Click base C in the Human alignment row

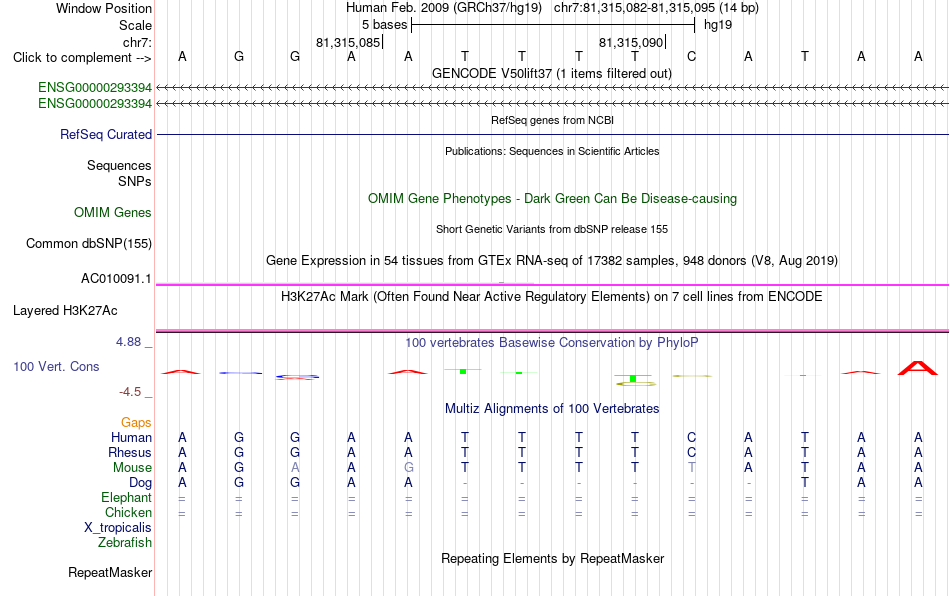(x=691, y=437)
